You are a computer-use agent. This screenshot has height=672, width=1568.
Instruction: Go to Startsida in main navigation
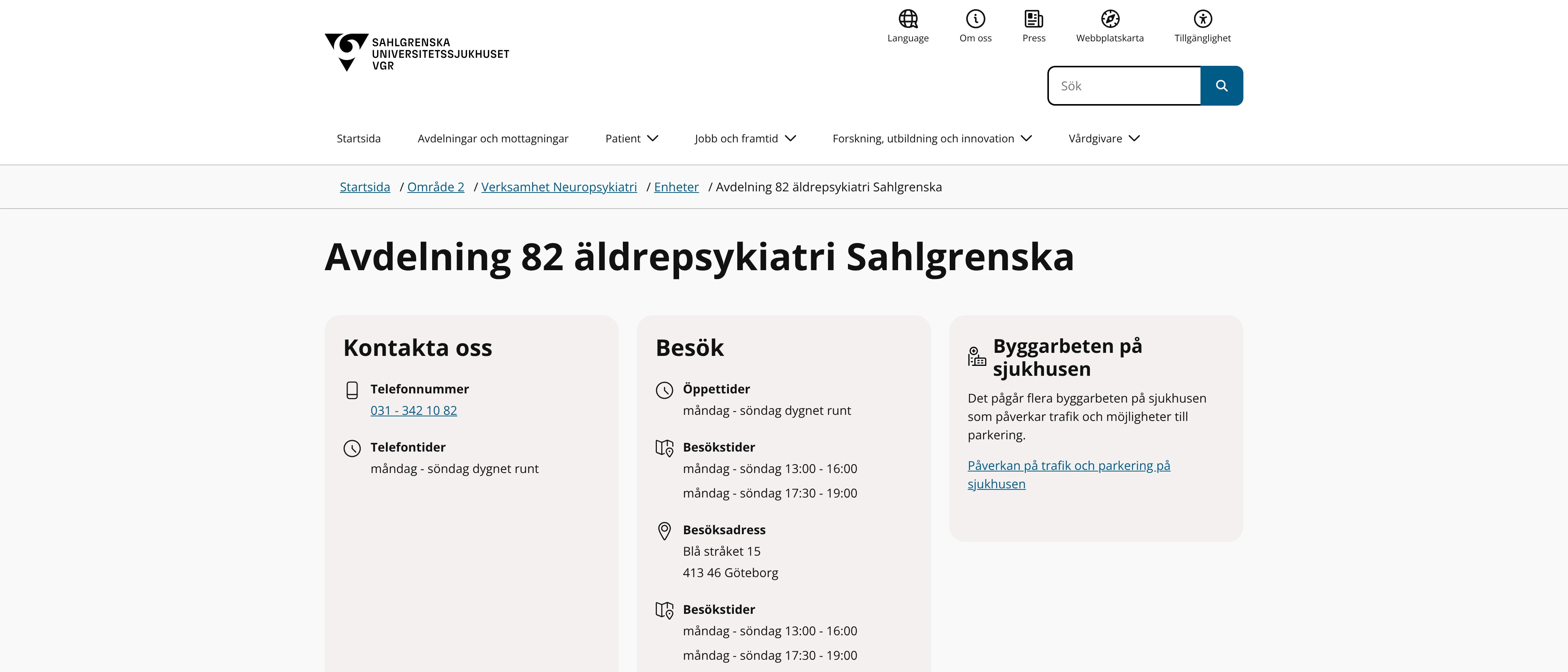tap(359, 138)
